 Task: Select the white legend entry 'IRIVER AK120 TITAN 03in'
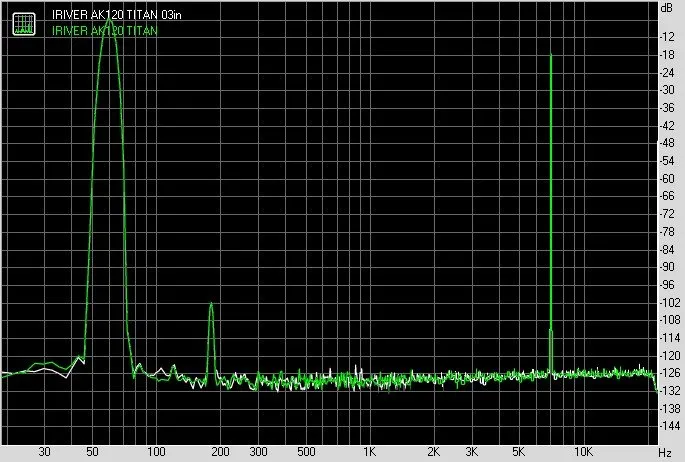point(117,15)
